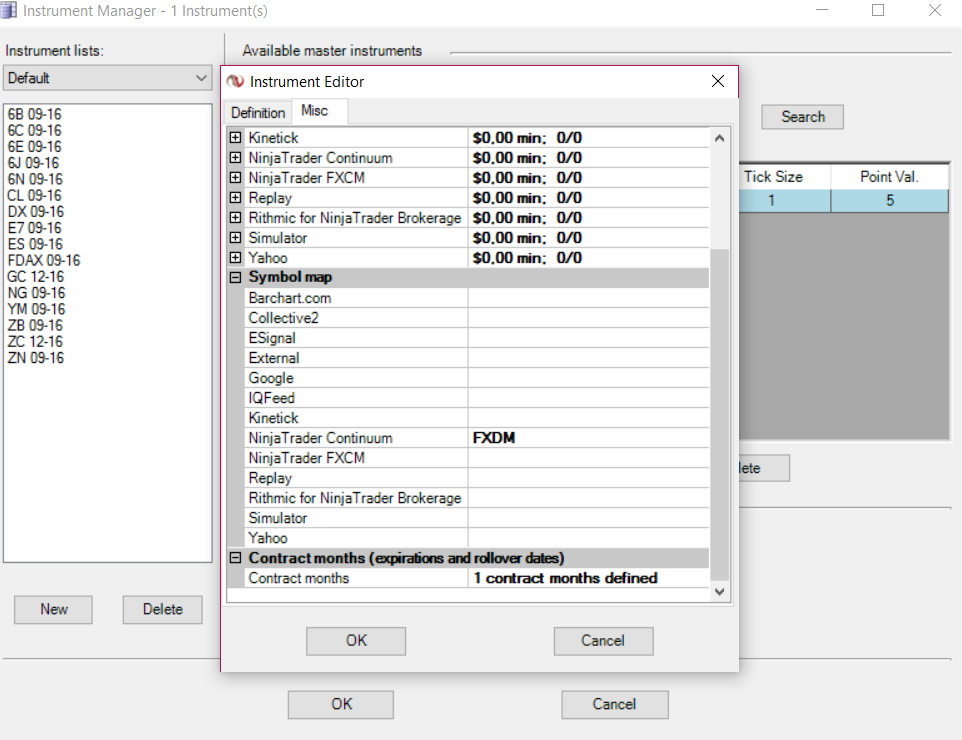Edit the Simulator symbol map value
The image size is (962, 740).
(588, 518)
